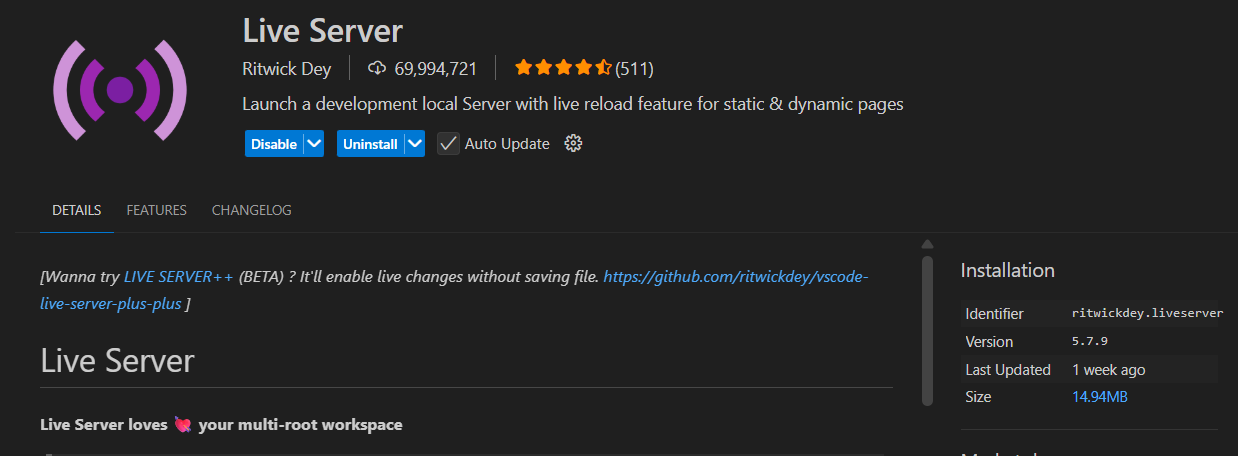This screenshot has height=456, width=1238.
Task: Open the CHANGELOG tab
Action: click(252, 210)
